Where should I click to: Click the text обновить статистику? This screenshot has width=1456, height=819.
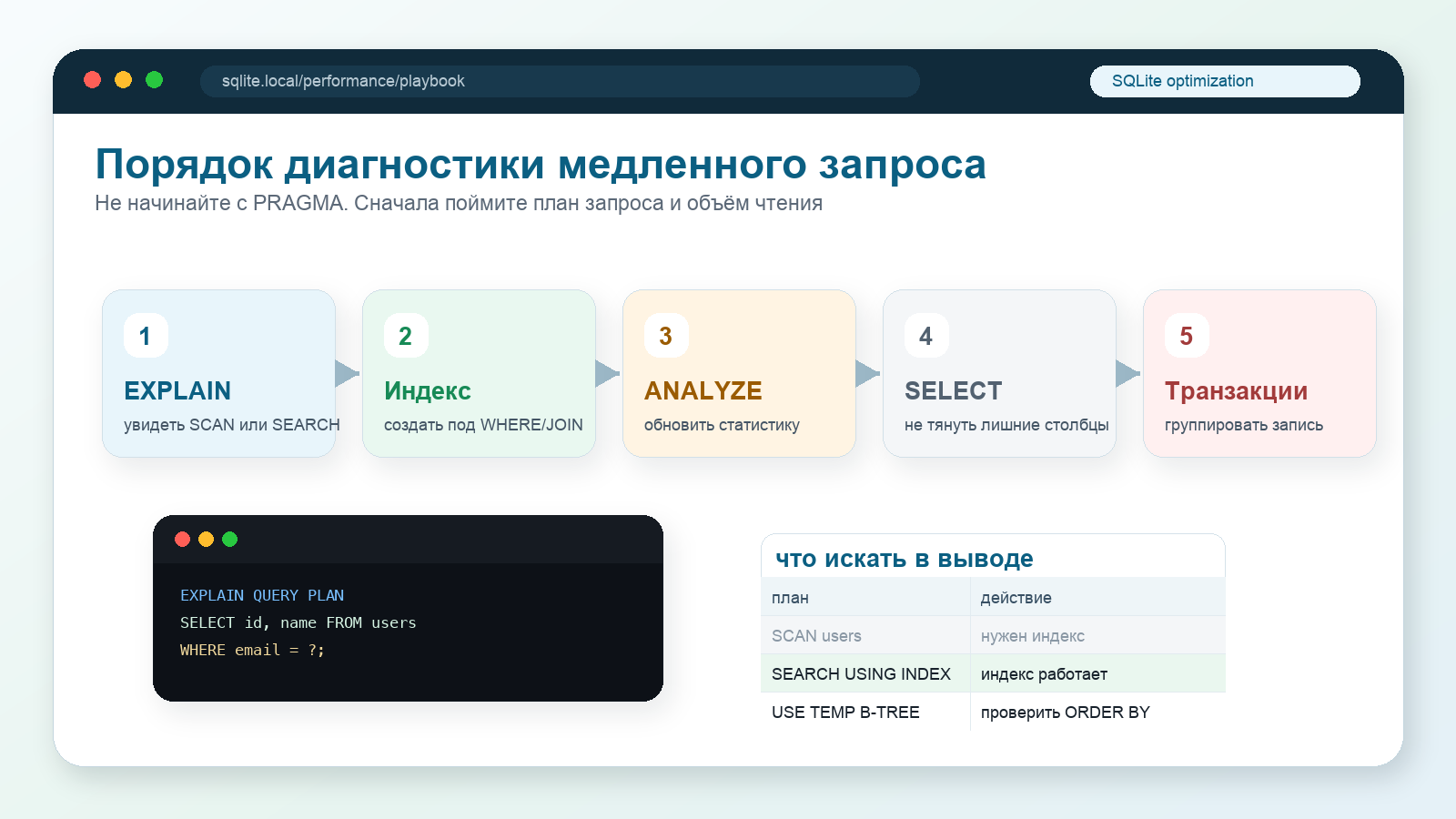click(x=722, y=425)
